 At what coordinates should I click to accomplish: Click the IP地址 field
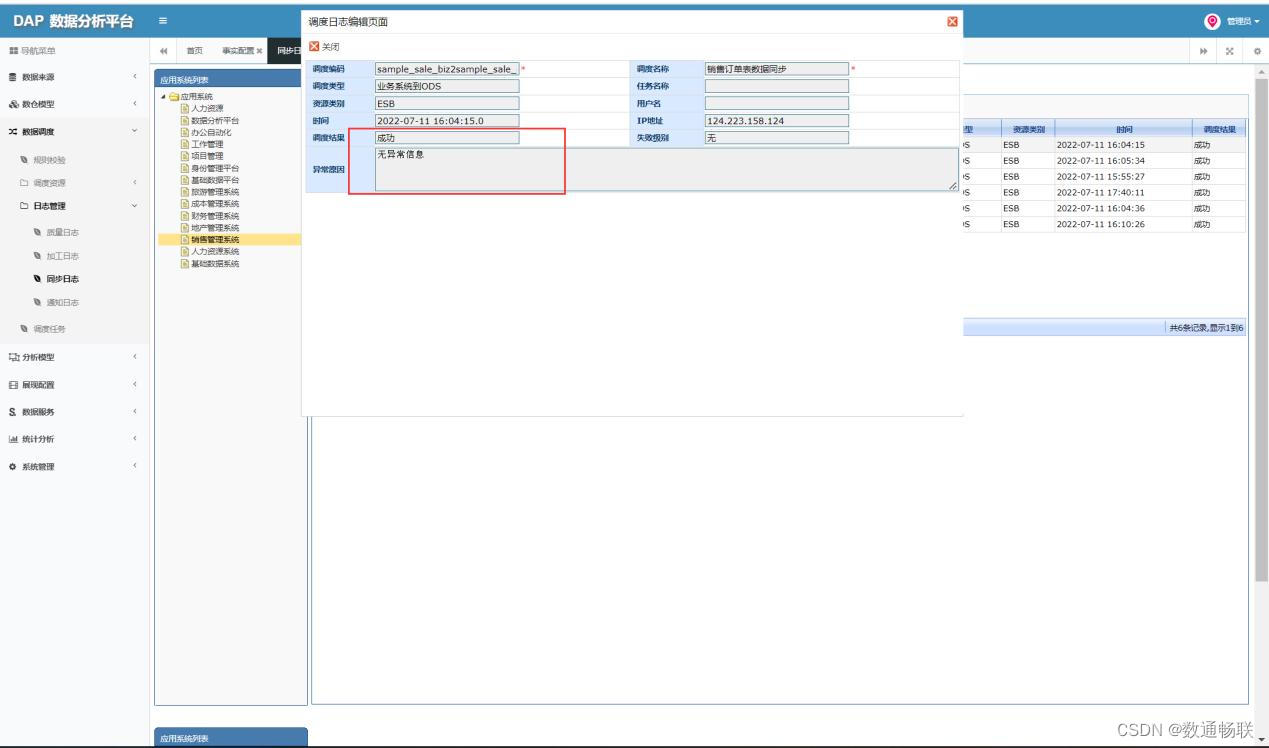click(777, 121)
